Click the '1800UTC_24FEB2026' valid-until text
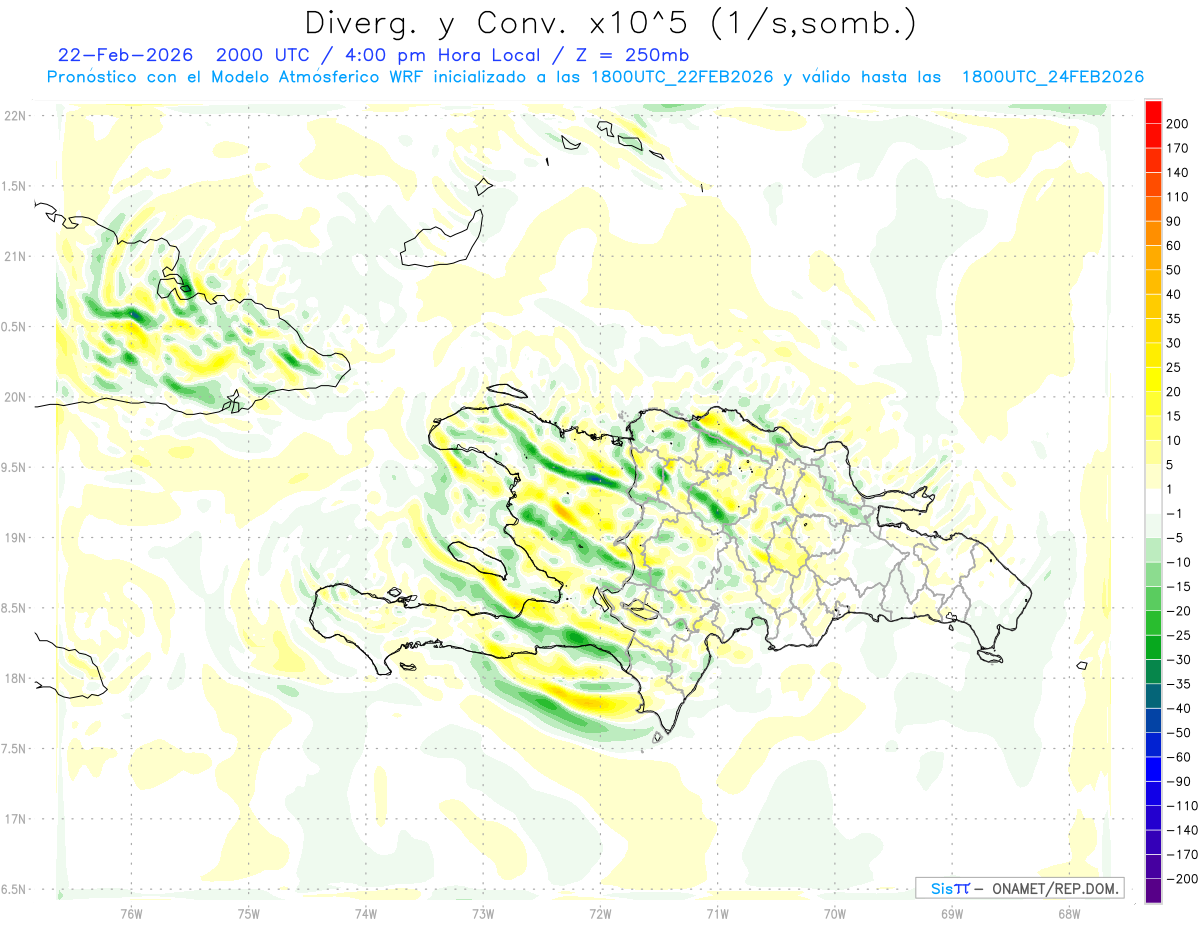Screen dimensions: 1200x927 pos(1052,77)
